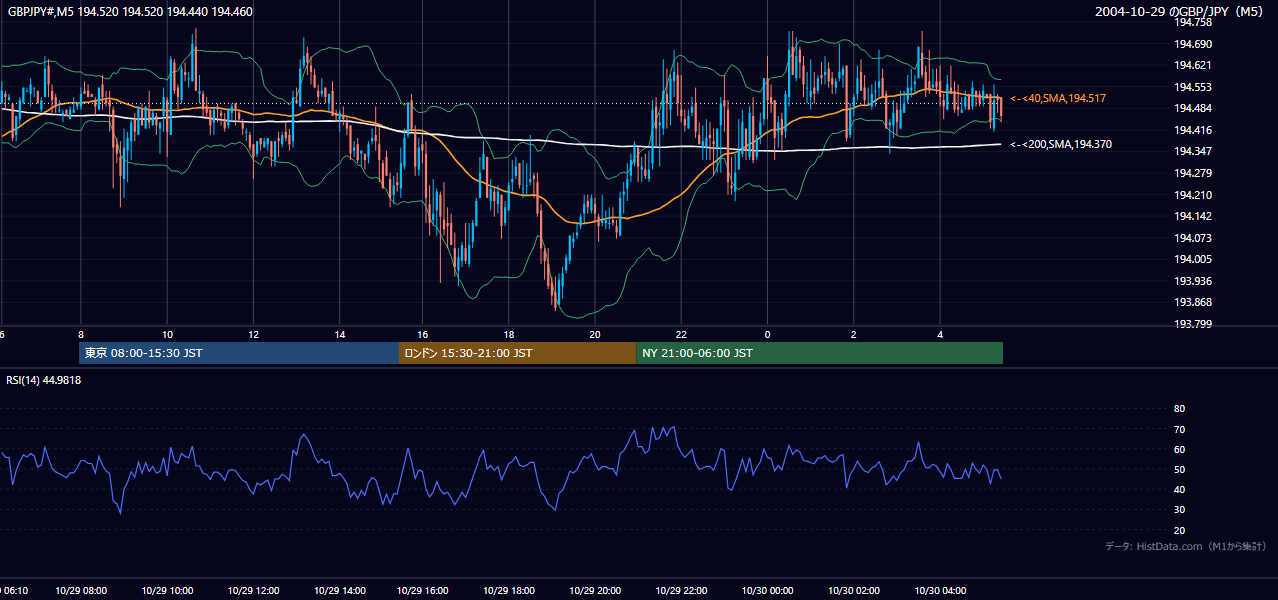This screenshot has width=1278, height=600.
Task: Click hour label 16 under price chart
Action: pos(423,334)
